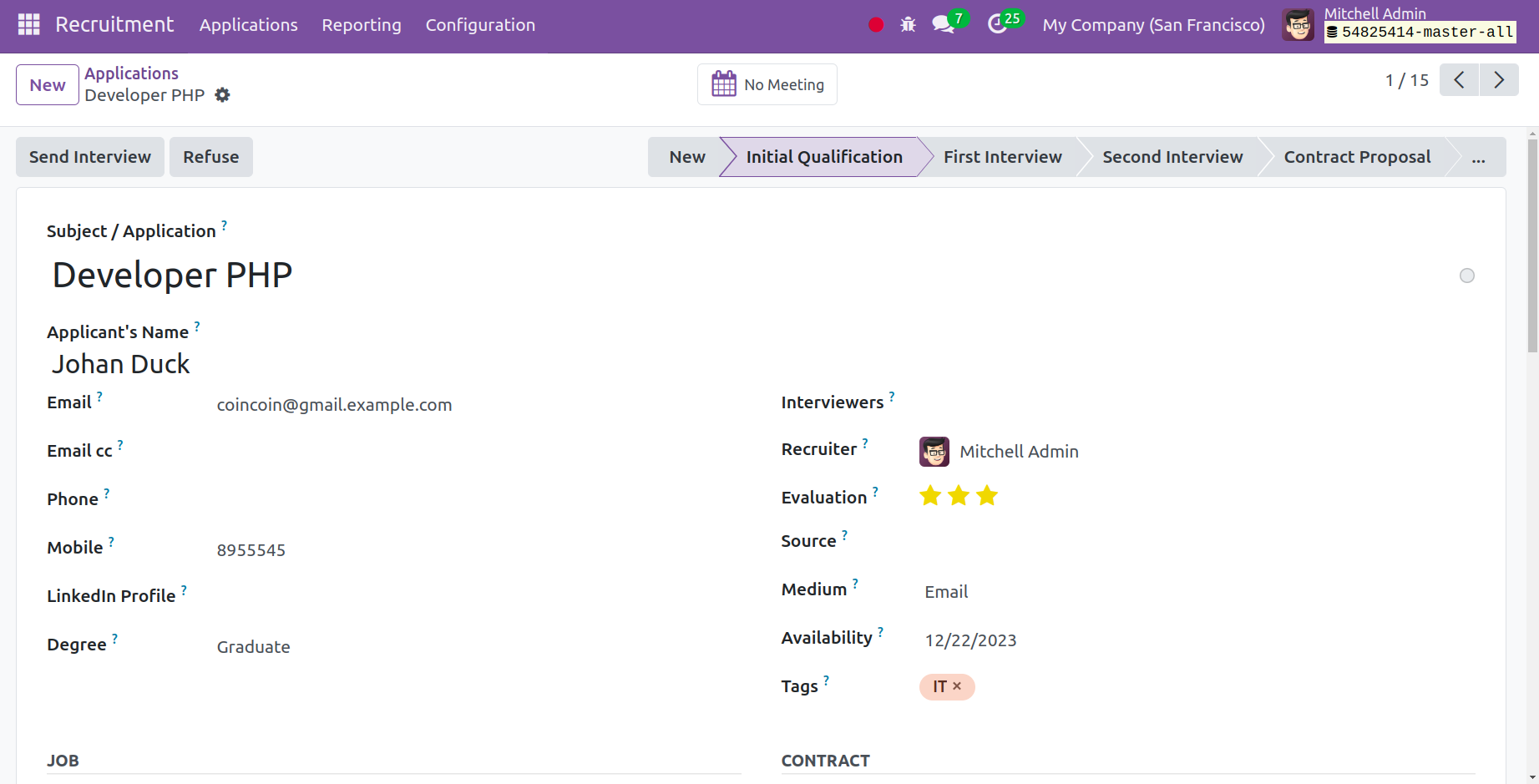The image size is (1539, 784).
Task: Set evaluation to third star
Action: click(987, 496)
